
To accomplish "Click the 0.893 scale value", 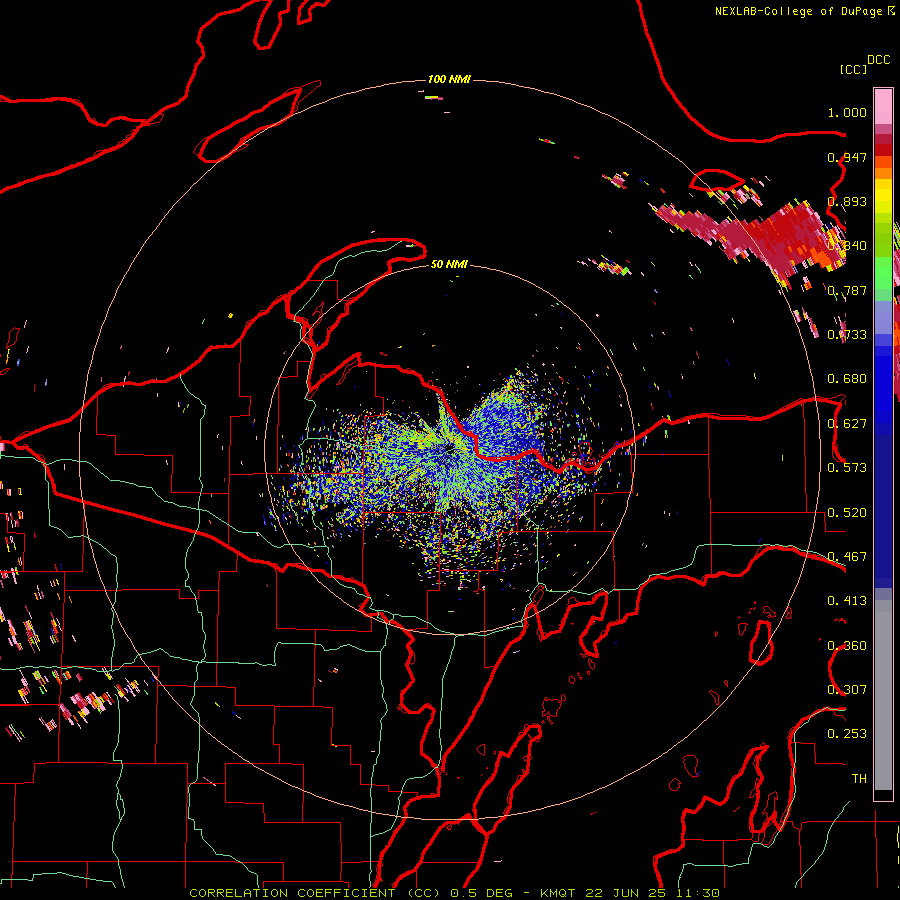I will (847, 201).
